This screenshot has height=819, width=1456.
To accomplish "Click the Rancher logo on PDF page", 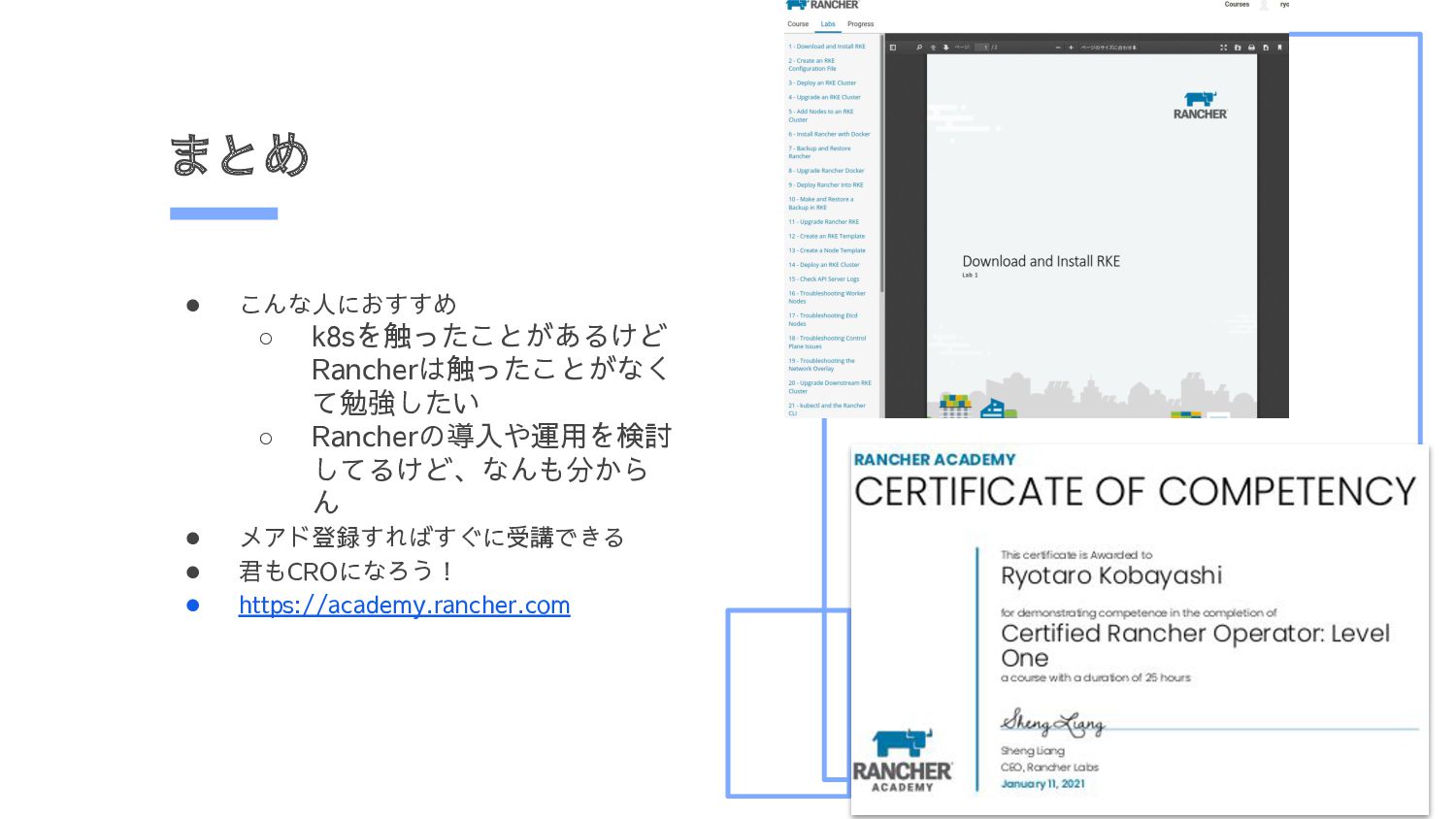I will tap(1200, 106).
